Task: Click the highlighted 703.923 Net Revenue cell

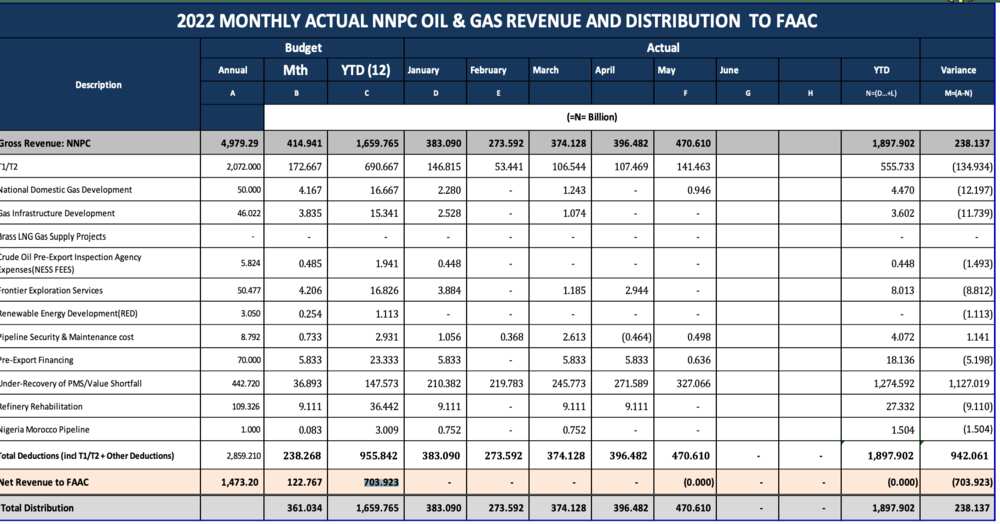Action: pyautogui.click(x=381, y=483)
